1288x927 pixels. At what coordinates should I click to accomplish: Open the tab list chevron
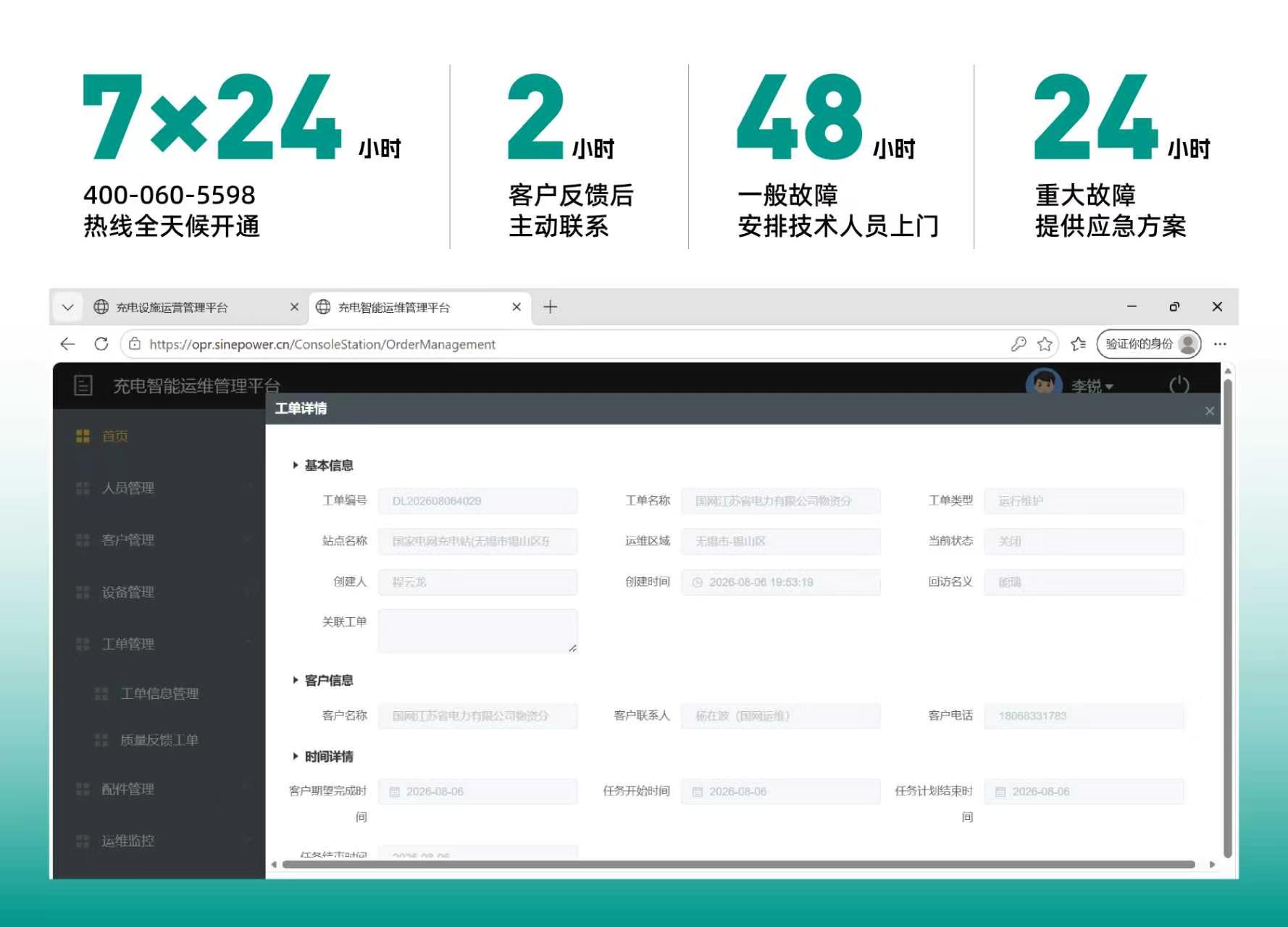click(67, 307)
